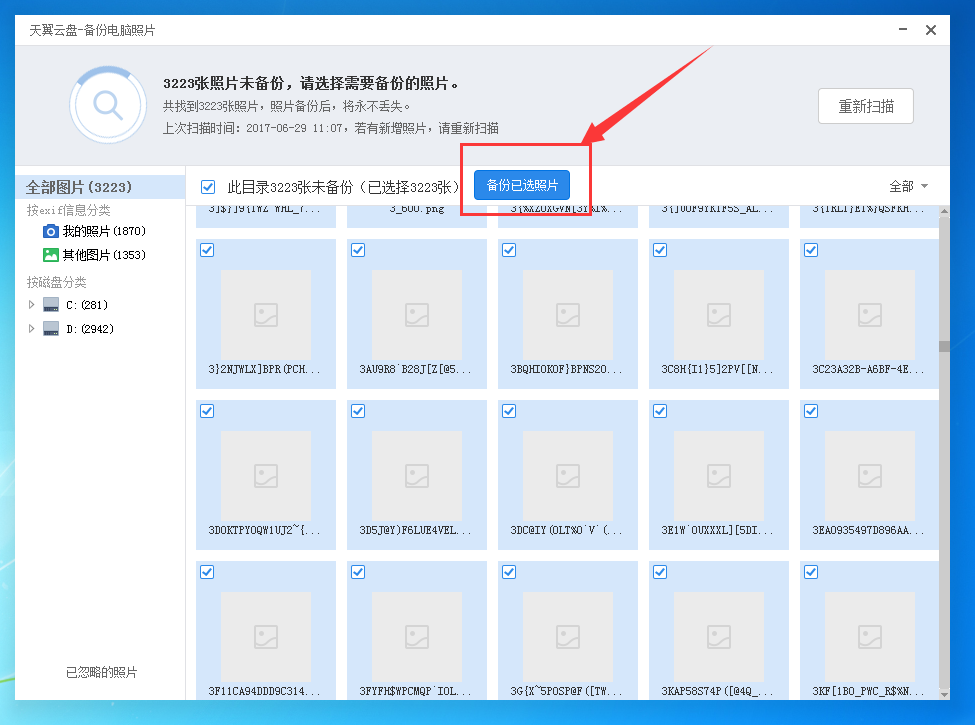This screenshot has height=725, width=975.
Task: Expand the D:(2942) disk tree node
Action: pyautogui.click(x=31, y=328)
